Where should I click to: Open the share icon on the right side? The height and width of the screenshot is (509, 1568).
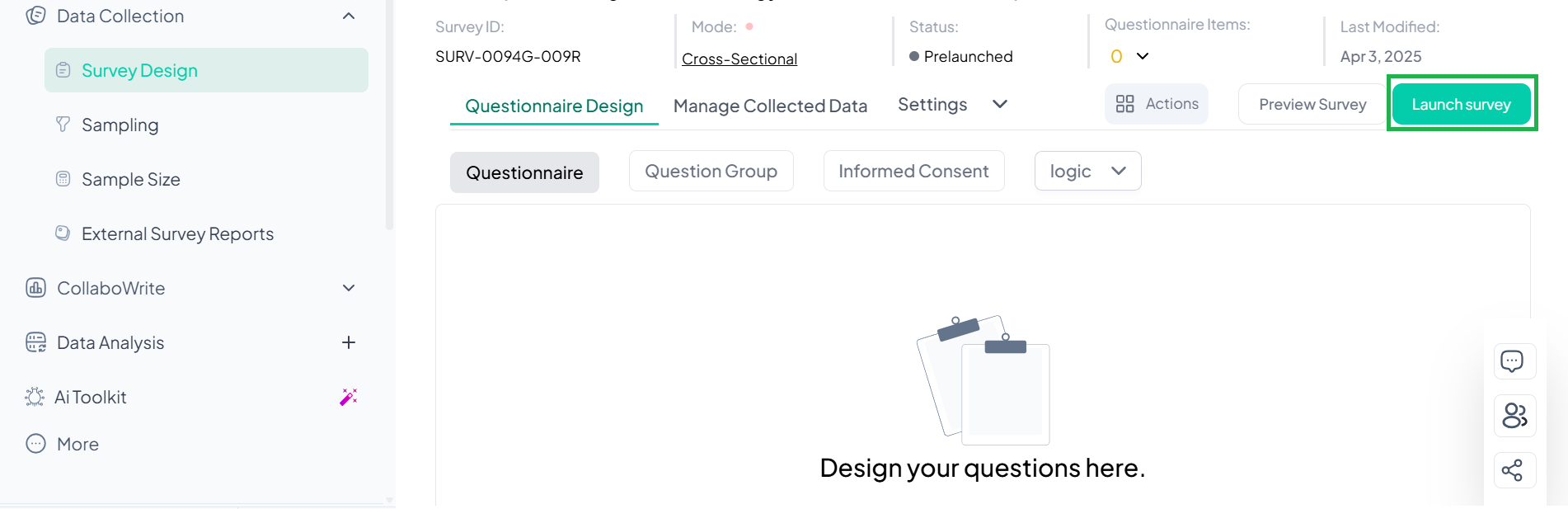pos(1514,470)
